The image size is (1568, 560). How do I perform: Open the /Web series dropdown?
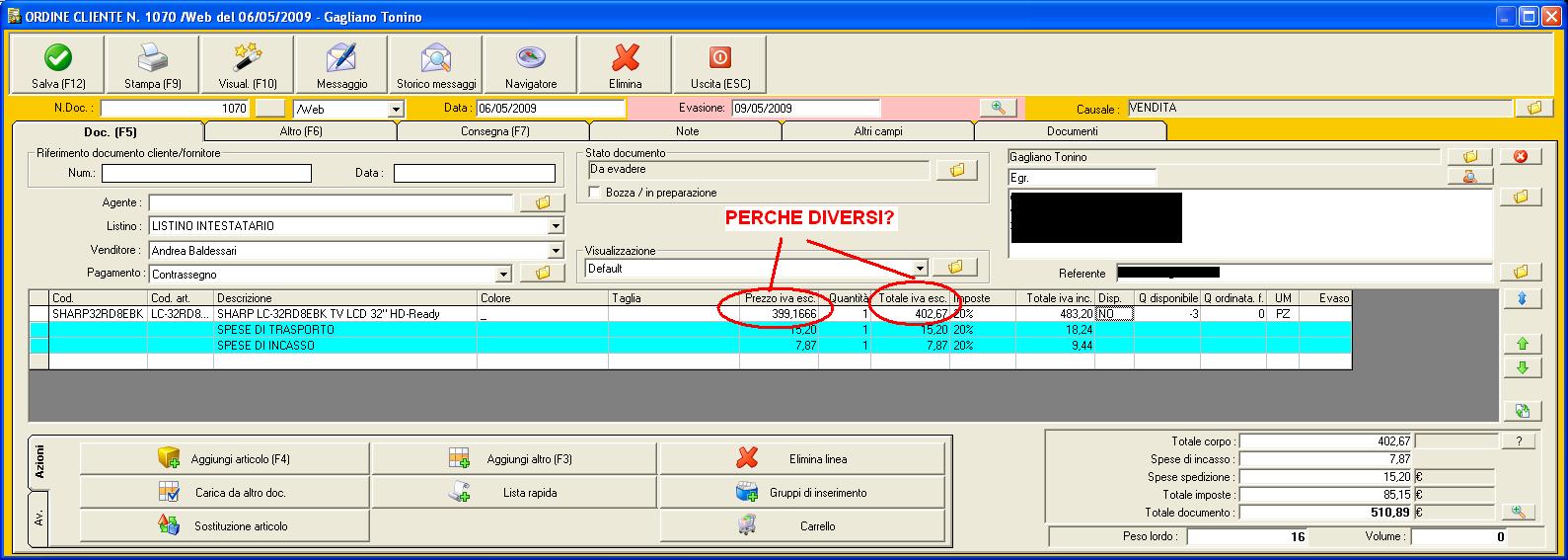397,110
